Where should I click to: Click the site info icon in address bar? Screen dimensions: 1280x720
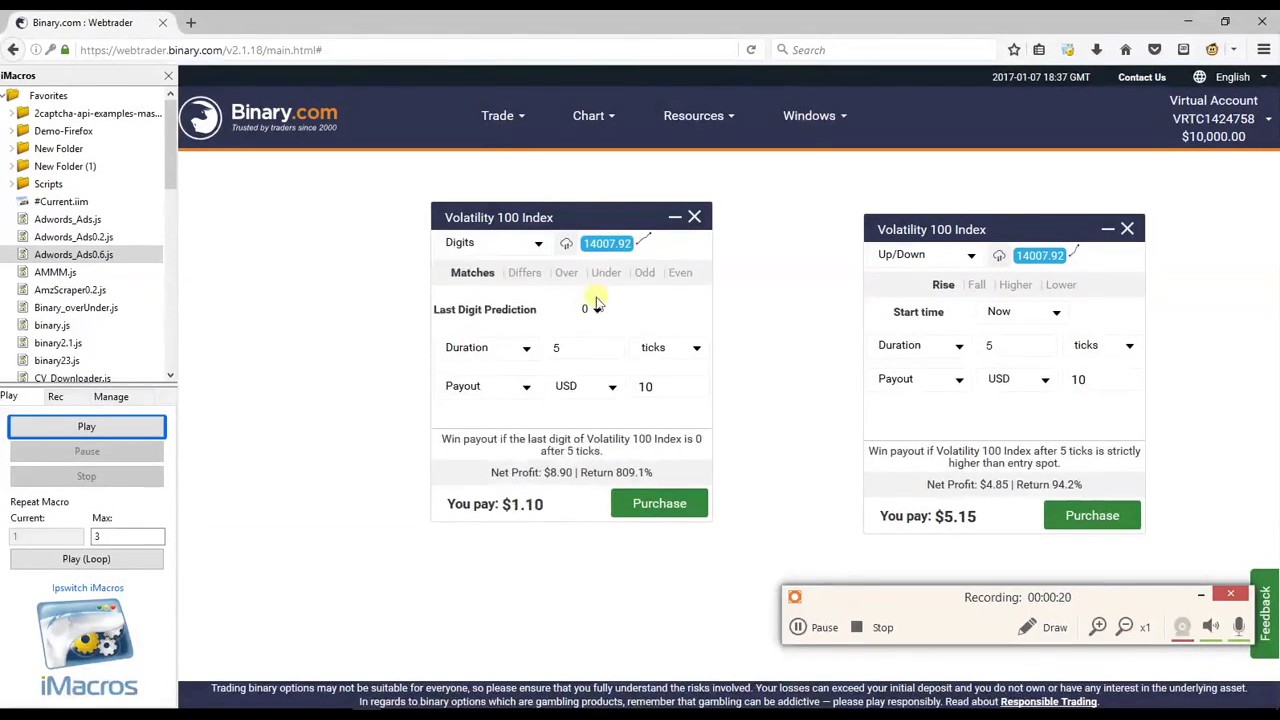(36, 50)
